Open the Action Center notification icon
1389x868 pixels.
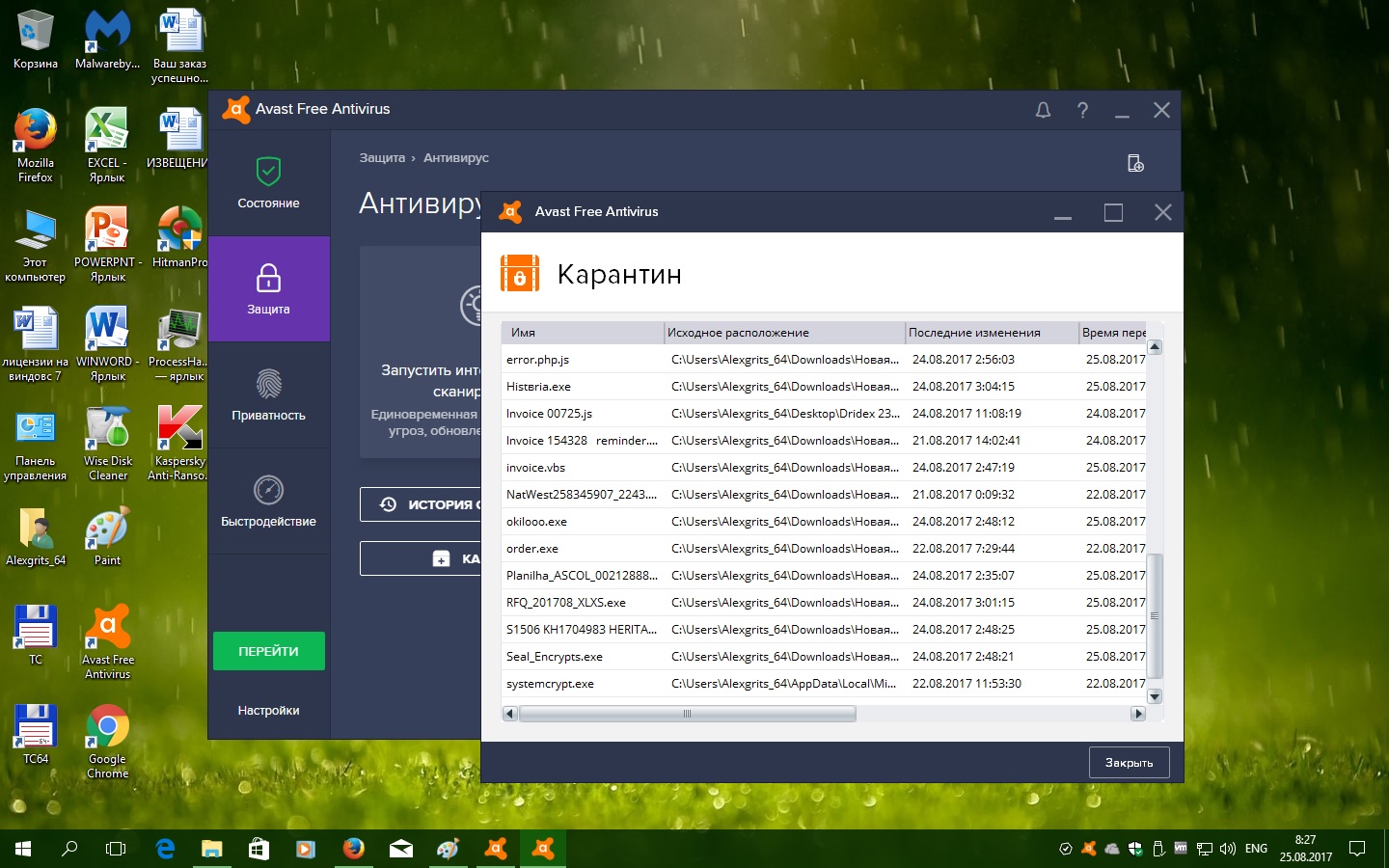pos(1357,849)
